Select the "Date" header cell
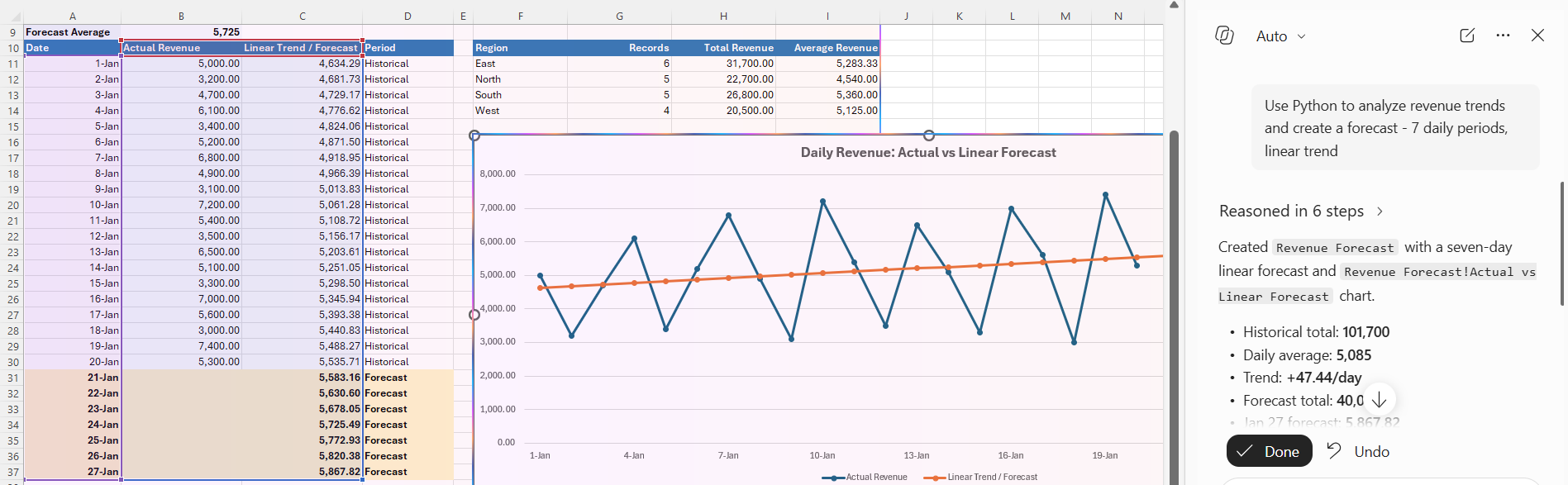Viewport: 1568px width, 485px height. [x=72, y=48]
